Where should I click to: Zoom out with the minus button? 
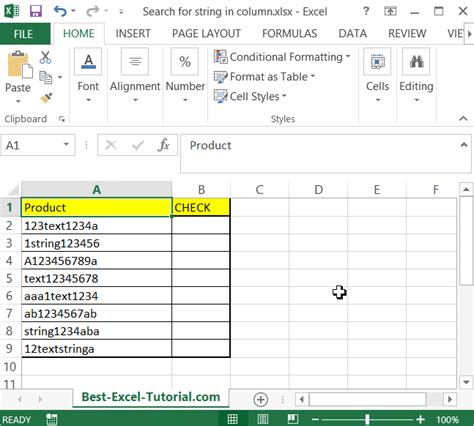(x=315, y=419)
